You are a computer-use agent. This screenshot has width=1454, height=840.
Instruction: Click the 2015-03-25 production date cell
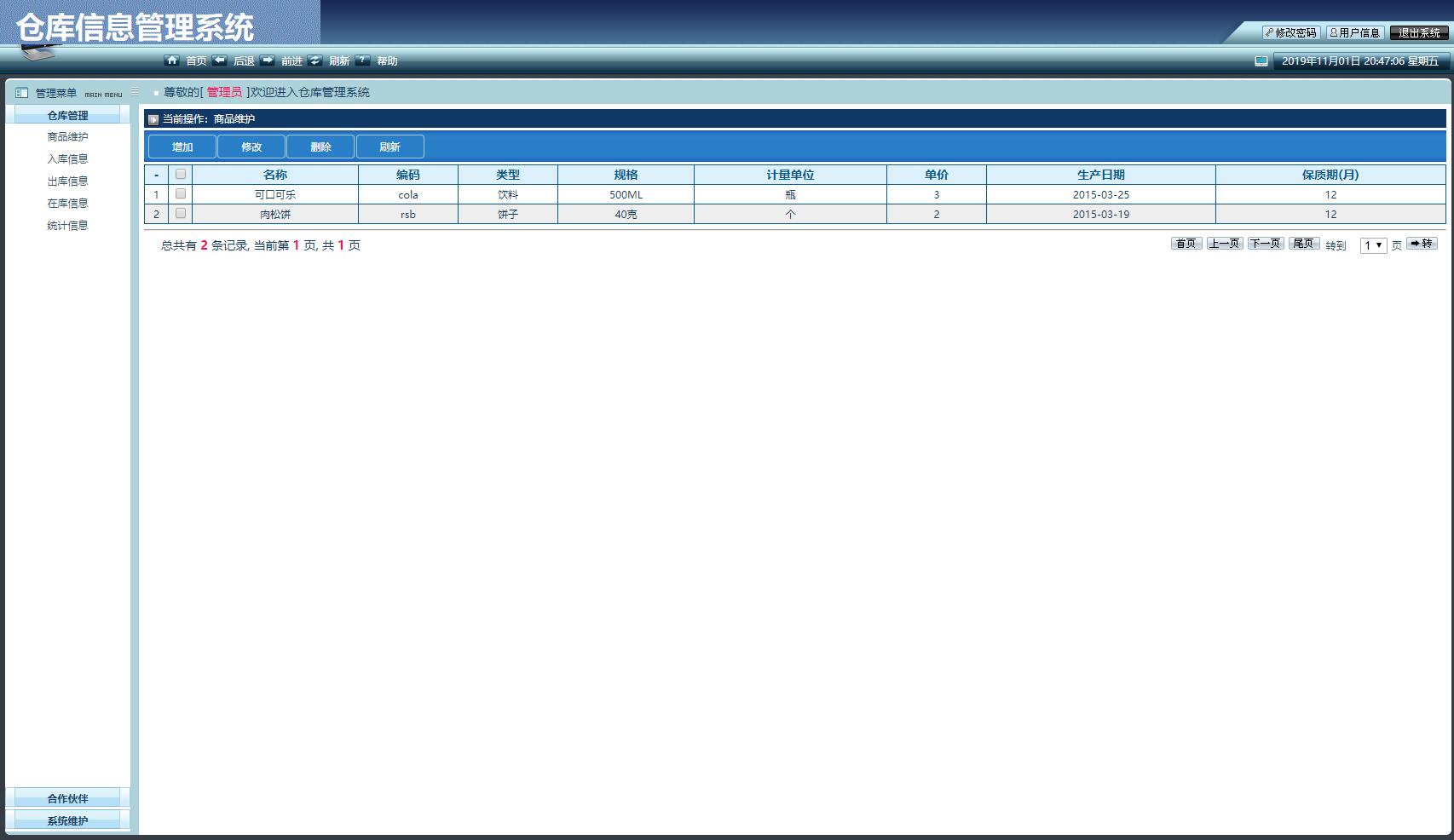(1101, 194)
